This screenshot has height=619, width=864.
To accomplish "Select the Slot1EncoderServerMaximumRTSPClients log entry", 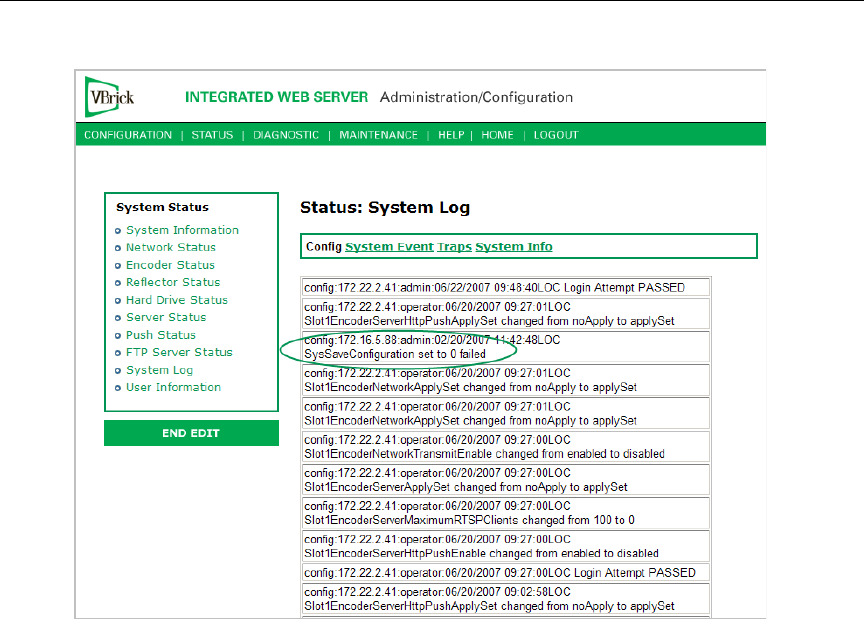I will pyautogui.click(x=506, y=513).
